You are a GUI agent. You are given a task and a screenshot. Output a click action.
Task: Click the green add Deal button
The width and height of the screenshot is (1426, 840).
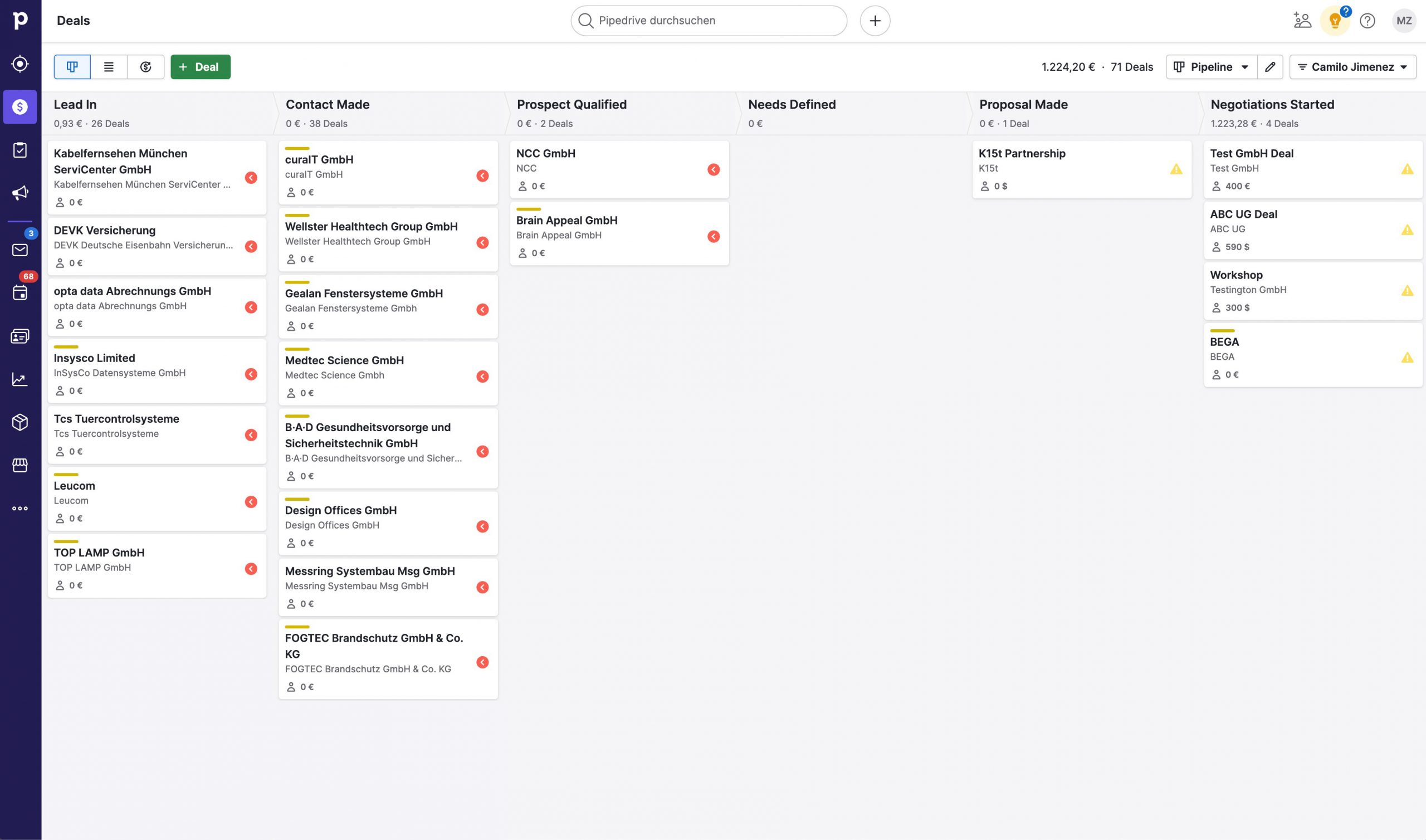tap(201, 67)
